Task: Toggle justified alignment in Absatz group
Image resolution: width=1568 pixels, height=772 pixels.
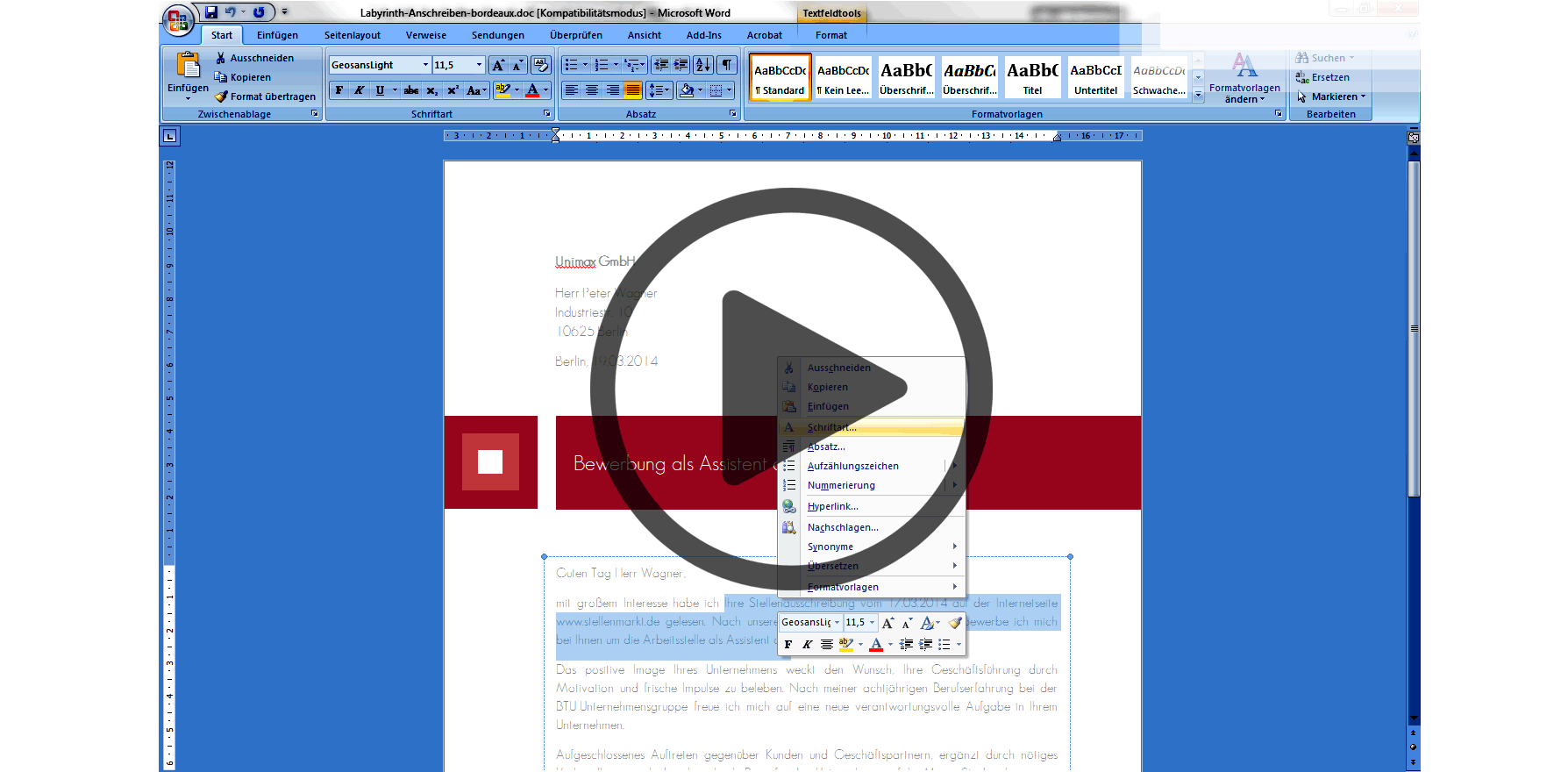Action: coord(633,90)
